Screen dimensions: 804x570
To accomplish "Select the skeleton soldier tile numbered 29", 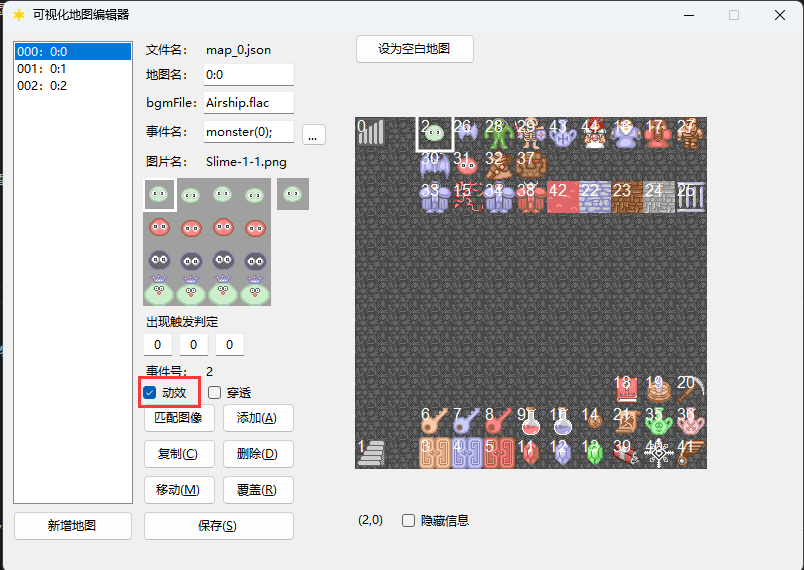I will [531, 133].
